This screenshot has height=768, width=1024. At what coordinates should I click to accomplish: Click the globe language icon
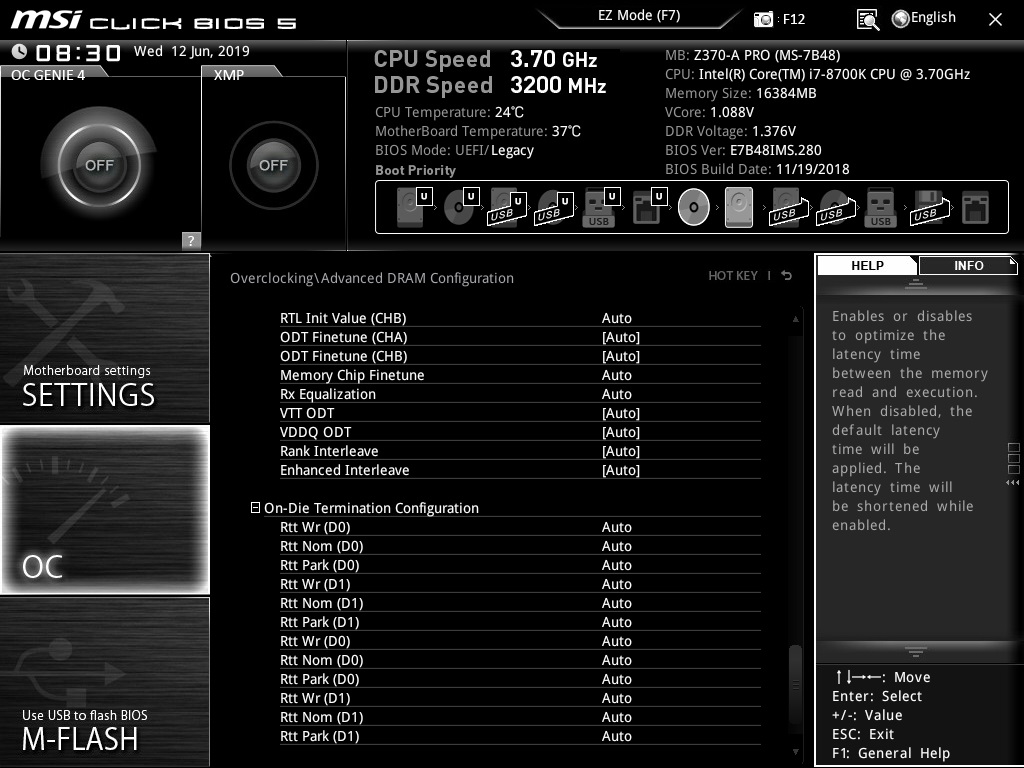pos(901,19)
